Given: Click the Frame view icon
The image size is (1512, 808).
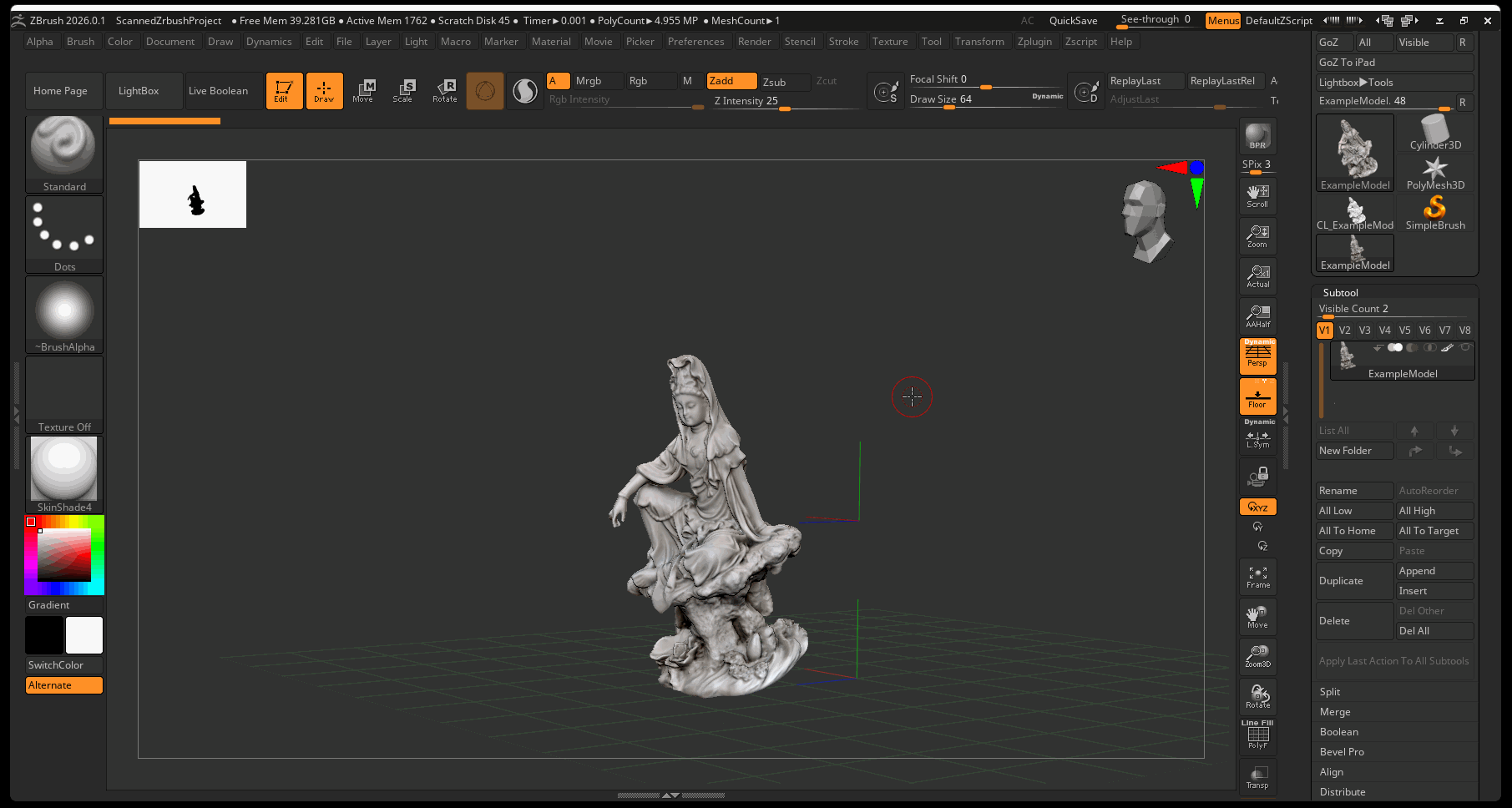Looking at the screenshot, I should (x=1257, y=577).
